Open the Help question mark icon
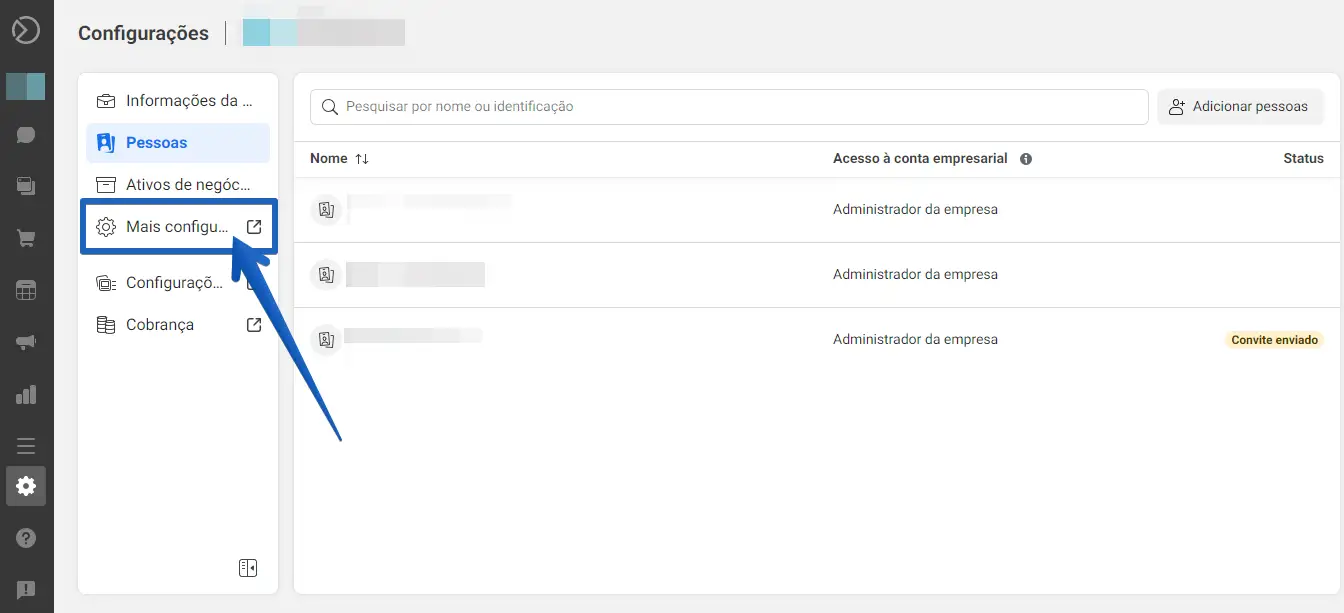1344x613 pixels. (x=26, y=538)
